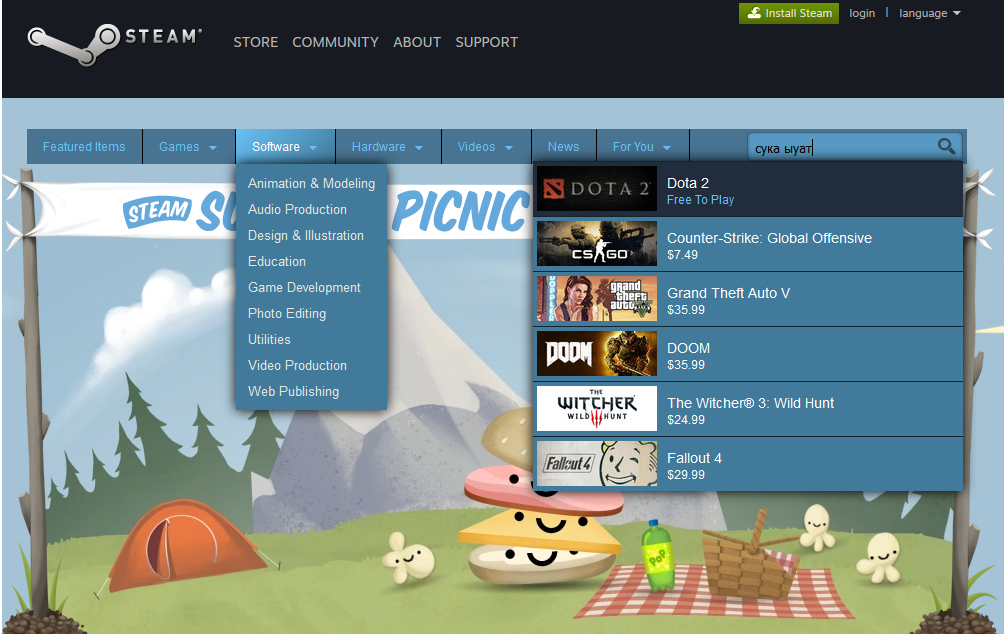Expand the Videos dropdown tab
Viewport: 1005px width, 634px height.
coord(486,147)
